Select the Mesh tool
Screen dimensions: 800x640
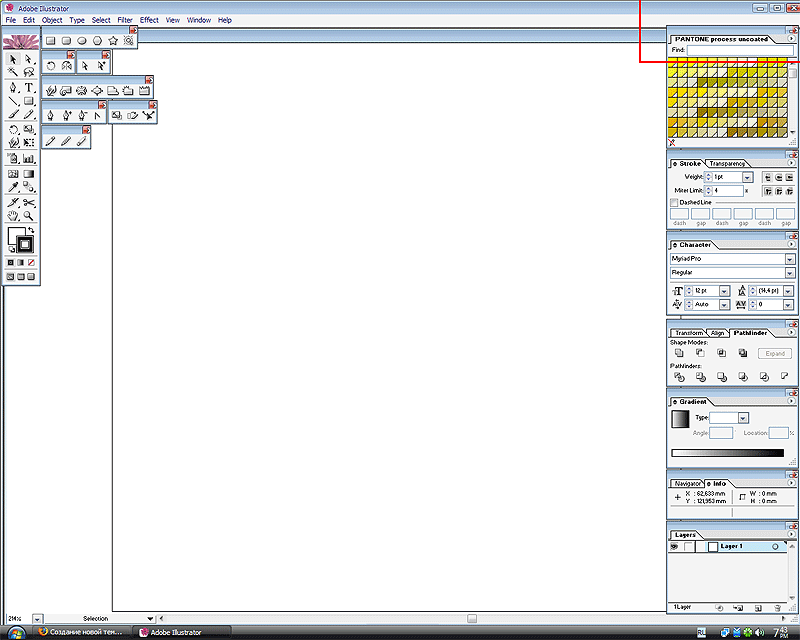(x=13, y=174)
